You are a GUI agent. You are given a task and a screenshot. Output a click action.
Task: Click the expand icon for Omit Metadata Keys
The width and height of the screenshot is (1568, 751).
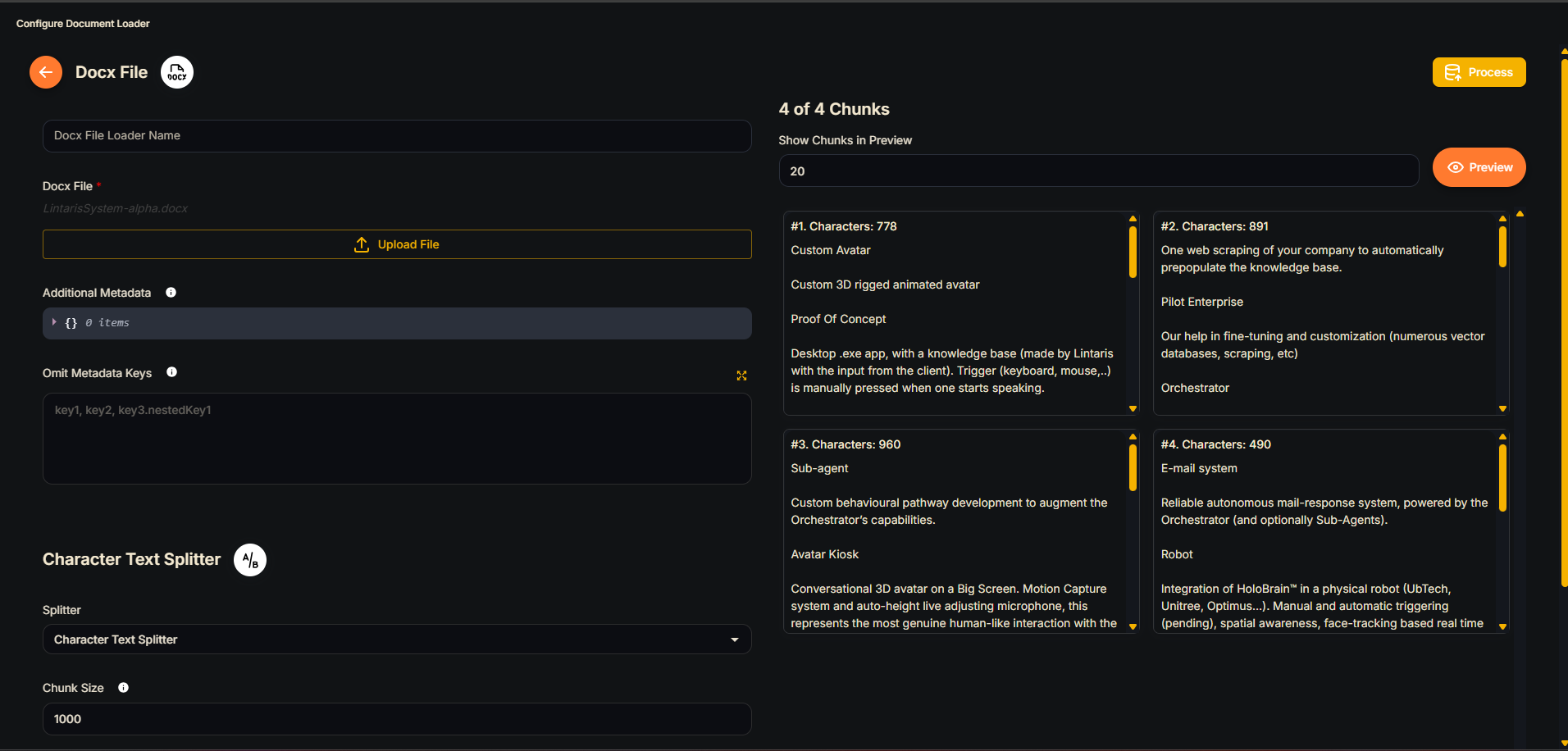pos(741,375)
